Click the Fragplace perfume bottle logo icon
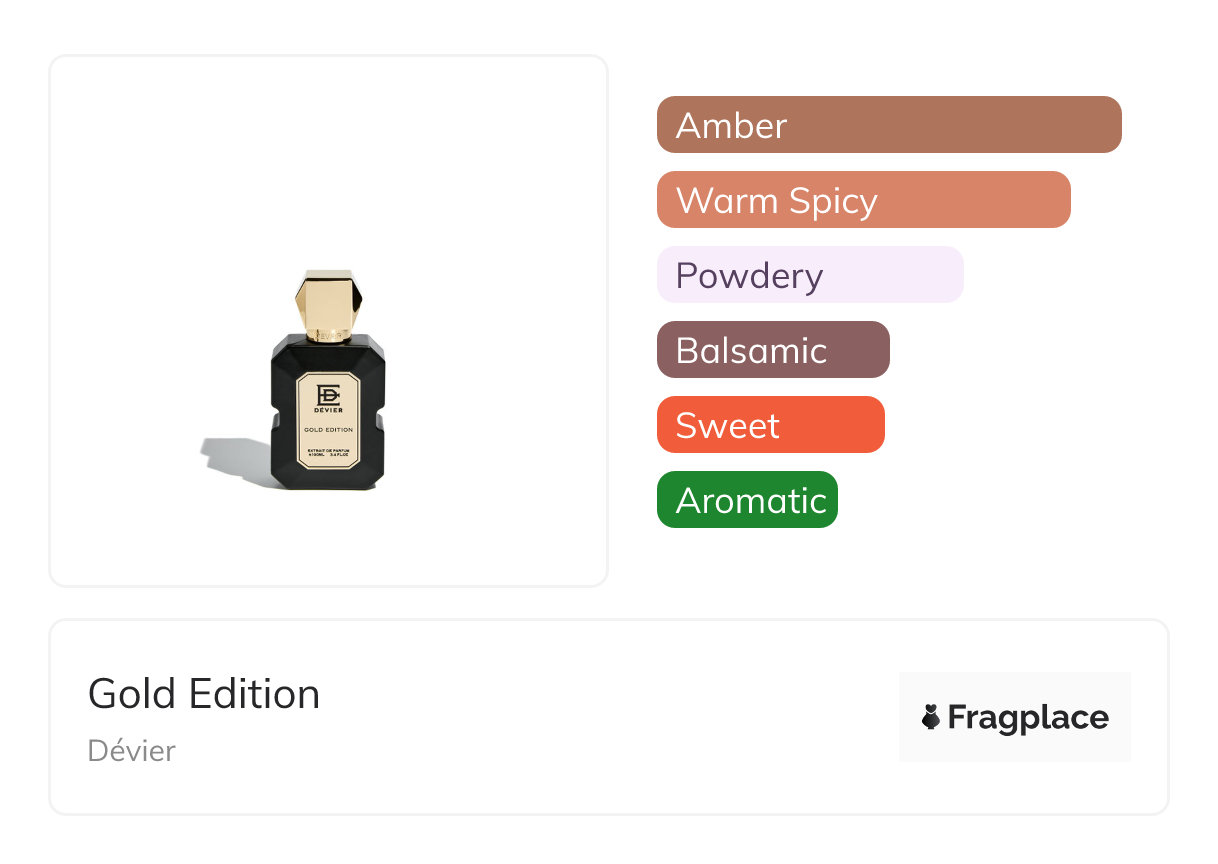Image resolution: width=1218 pixels, height=864 pixels. pos(931,717)
